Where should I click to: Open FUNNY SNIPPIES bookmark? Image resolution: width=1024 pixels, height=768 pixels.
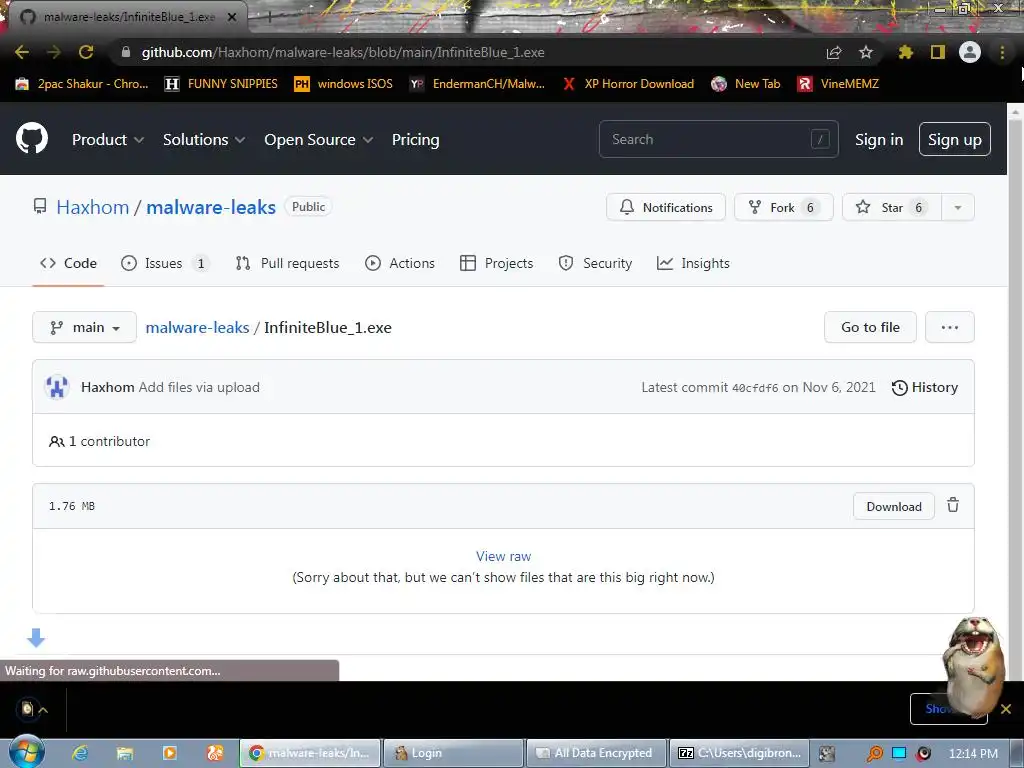click(x=221, y=84)
